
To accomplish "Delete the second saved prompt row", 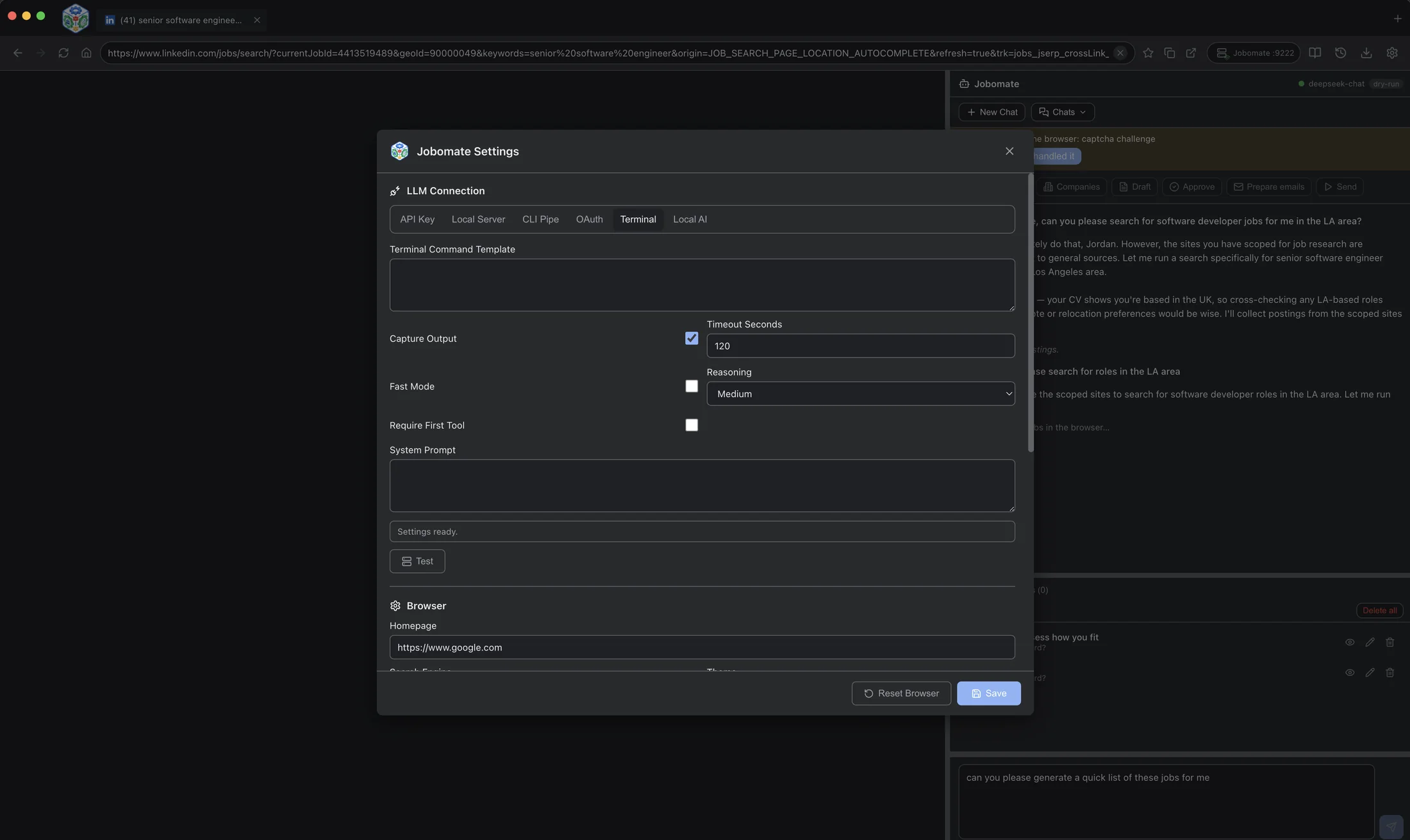I will [x=1389, y=672].
